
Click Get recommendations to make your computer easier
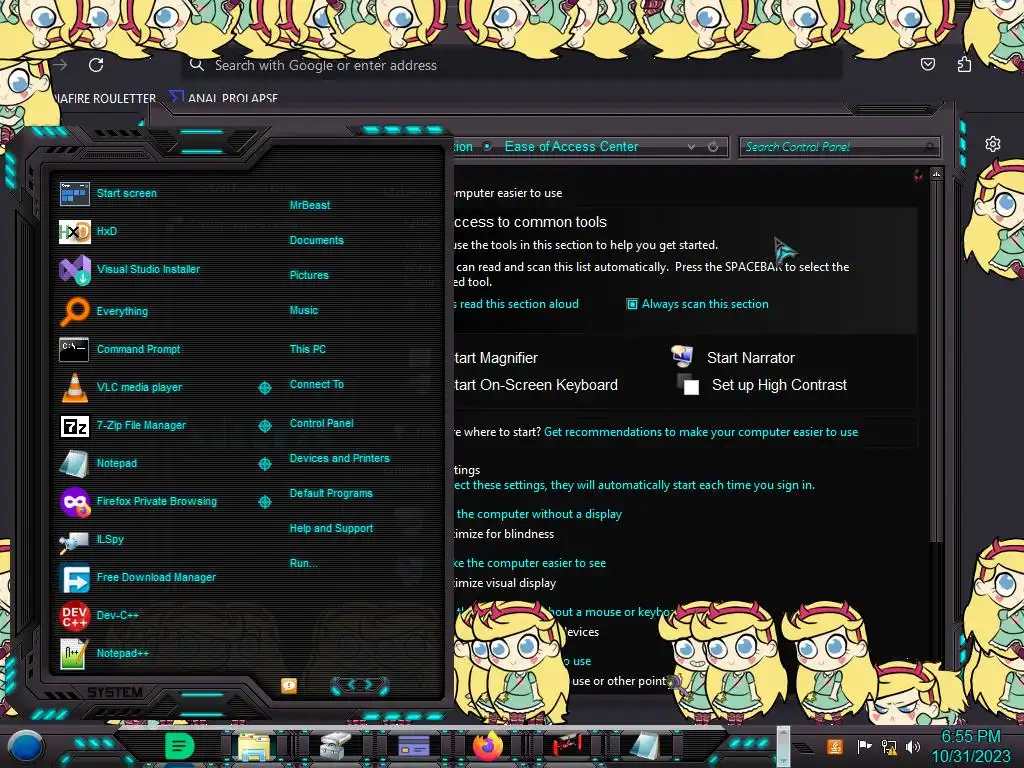701,432
